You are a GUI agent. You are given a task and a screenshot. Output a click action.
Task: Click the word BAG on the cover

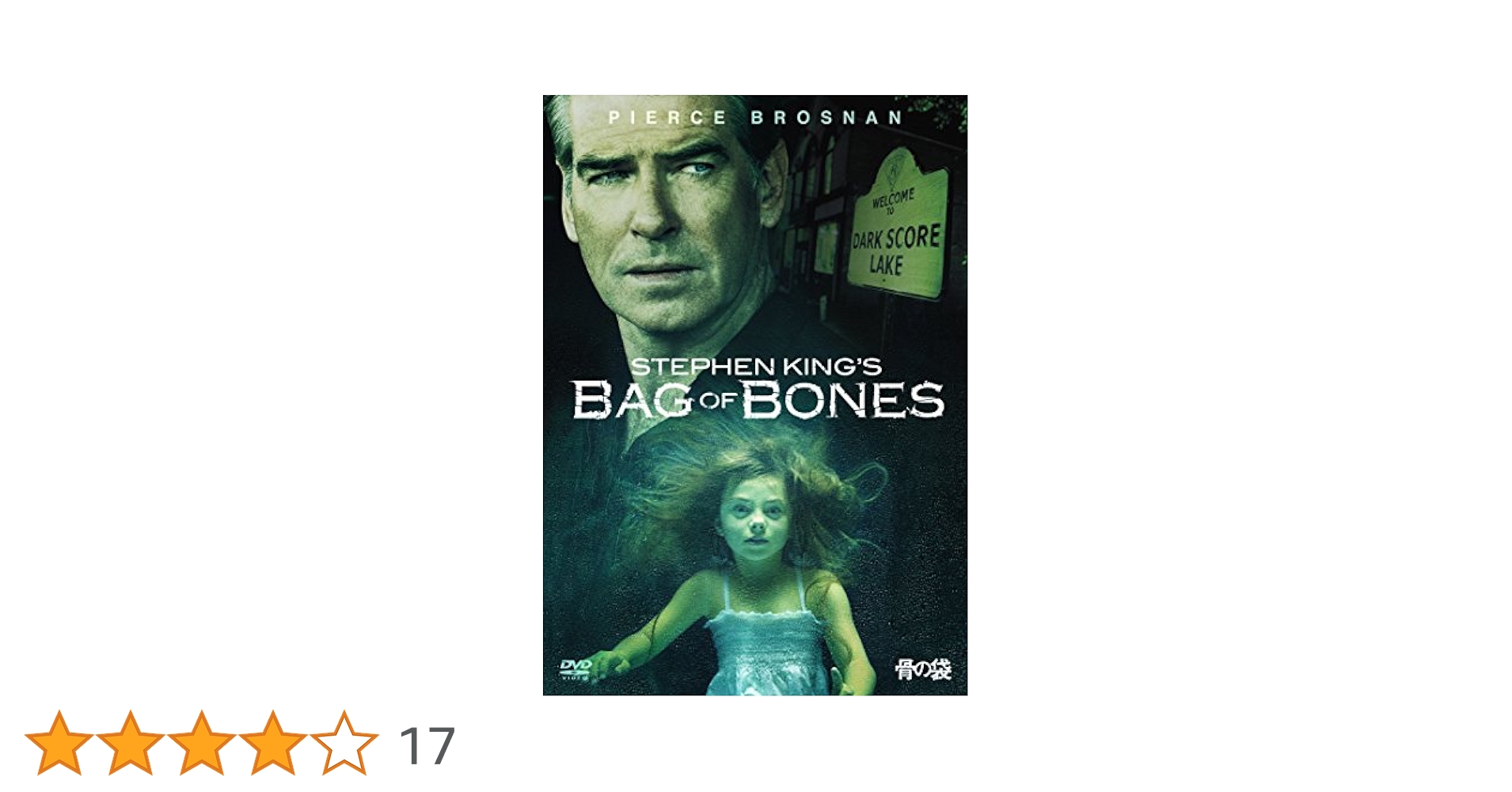[x=633, y=400]
